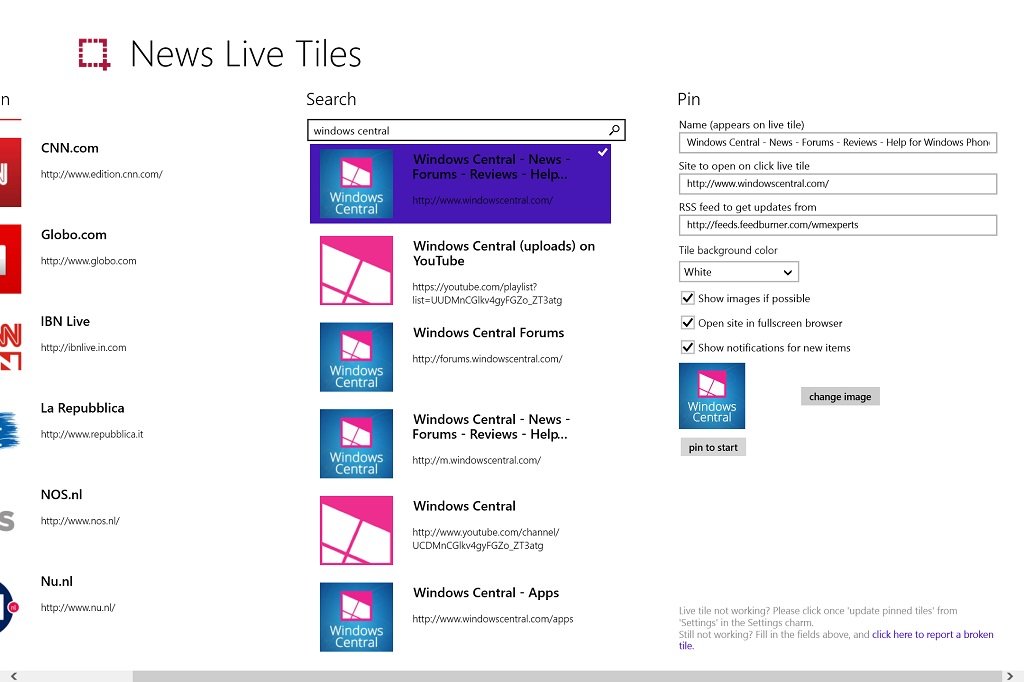This screenshot has width=1024, height=682.
Task: Select the highlighted Windows Central News result icon
Action: coord(357,184)
